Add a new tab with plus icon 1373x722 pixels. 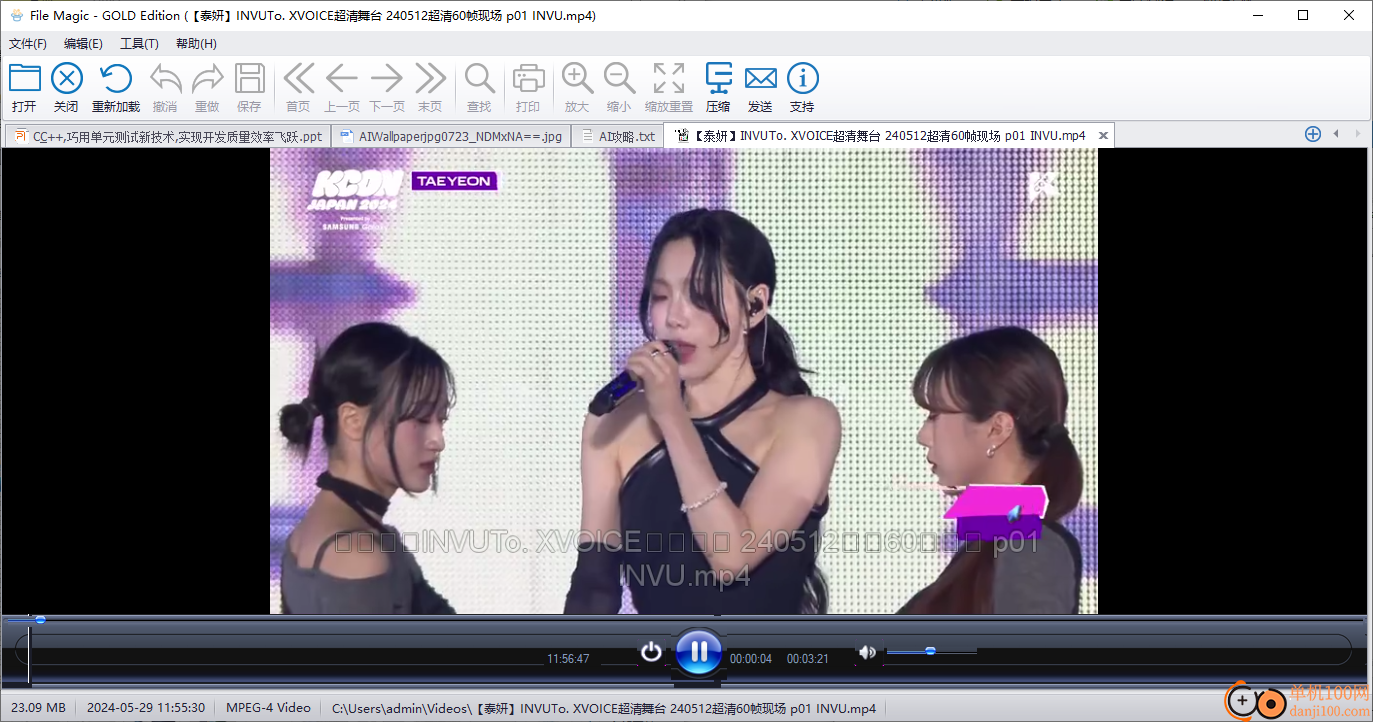(1313, 134)
